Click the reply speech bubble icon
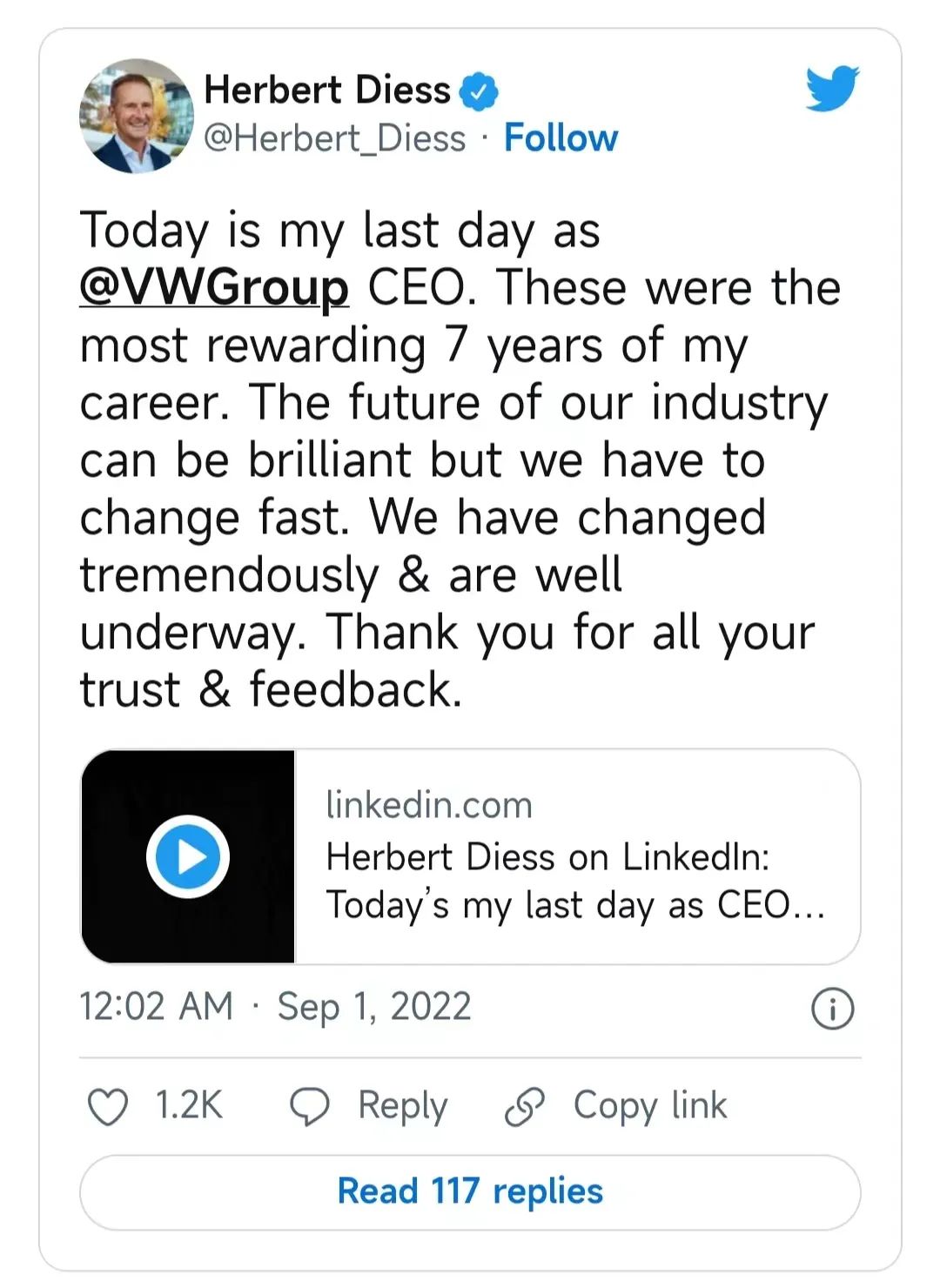 pyautogui.click(x=309, y=1107)
